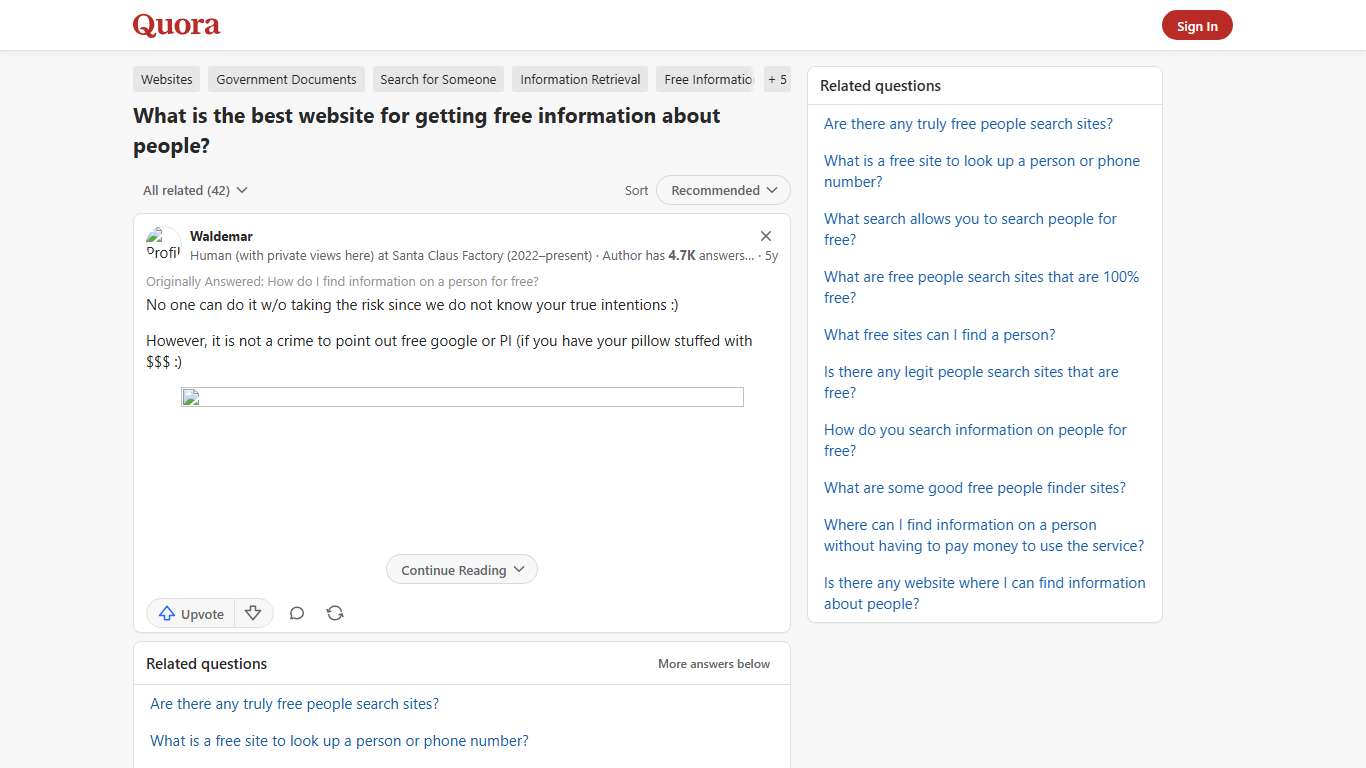The height and width of the screenshot is (768, 1366).
Task: Repost Waldemar's answer
Action: click(x=335, y=613)
